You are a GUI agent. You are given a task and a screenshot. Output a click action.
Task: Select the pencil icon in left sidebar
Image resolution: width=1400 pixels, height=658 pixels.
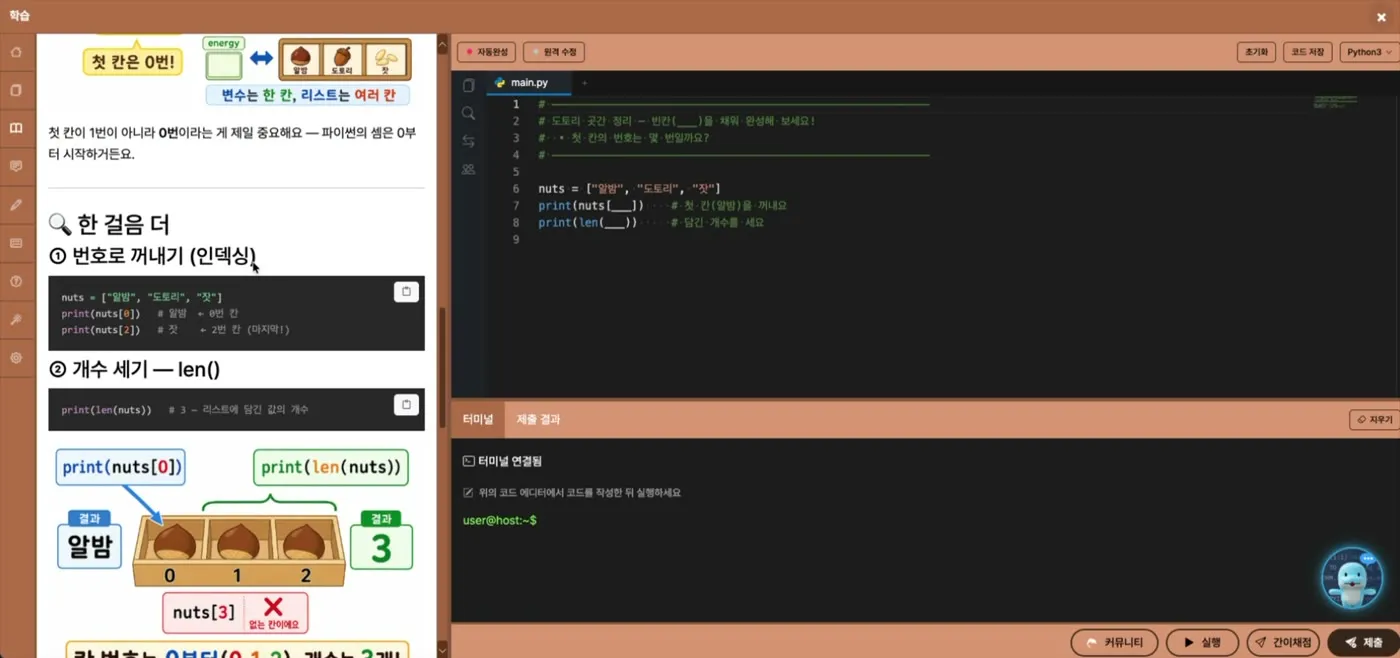(16, 204)
